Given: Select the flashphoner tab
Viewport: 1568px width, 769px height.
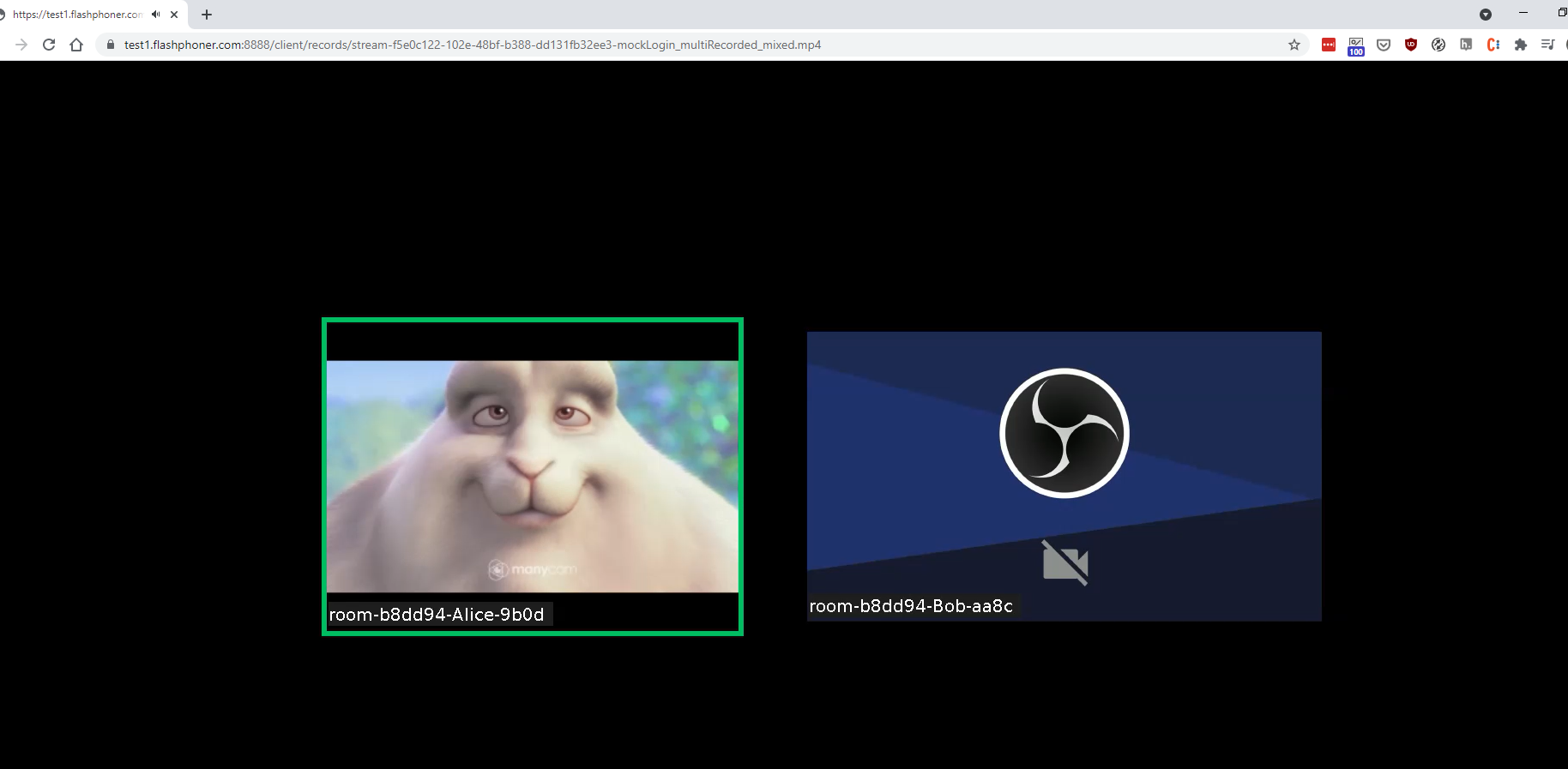Looking at the screenshot, I should 77,15.
